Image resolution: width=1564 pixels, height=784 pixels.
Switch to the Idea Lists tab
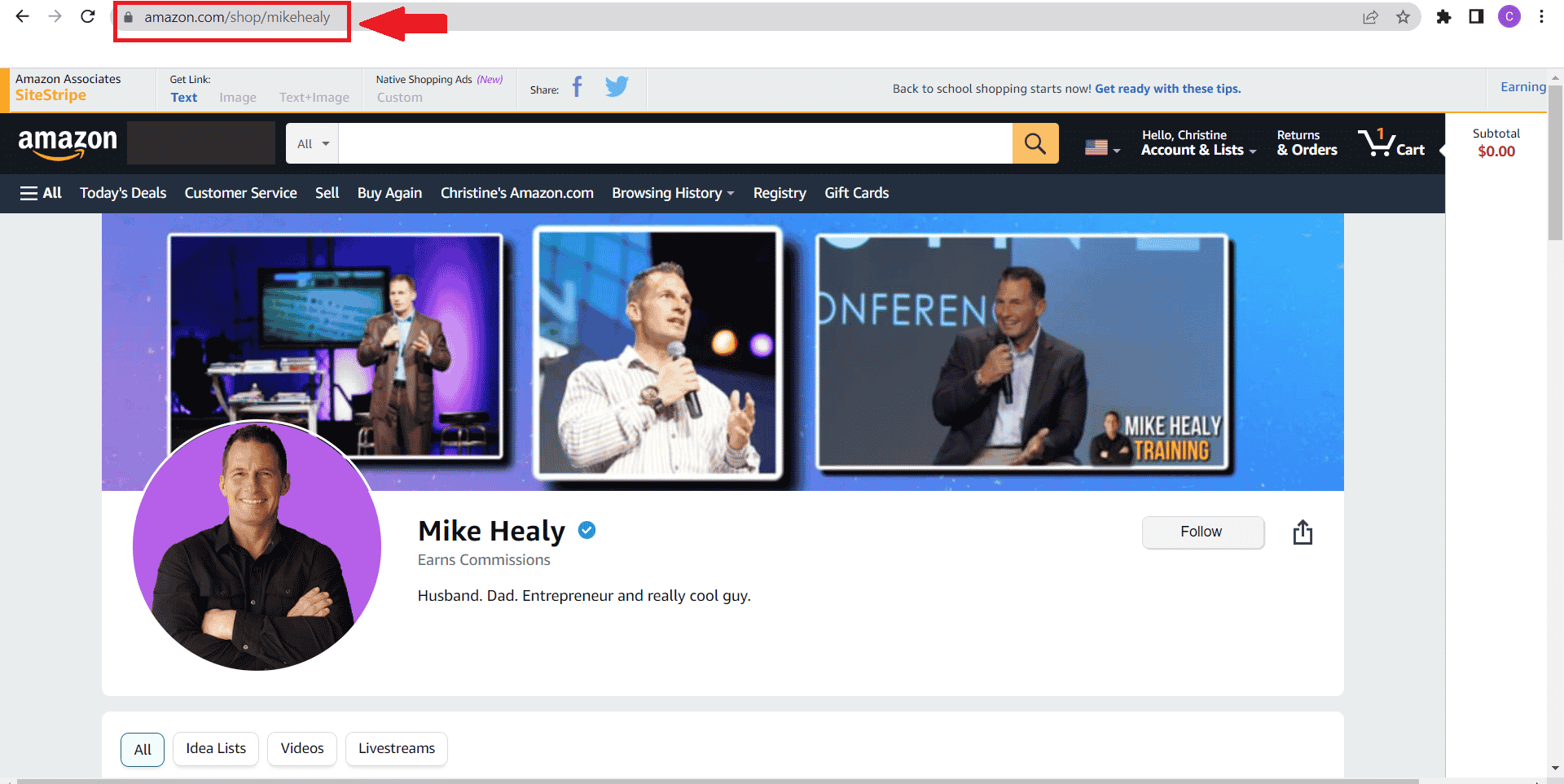(x=216, y=748)
